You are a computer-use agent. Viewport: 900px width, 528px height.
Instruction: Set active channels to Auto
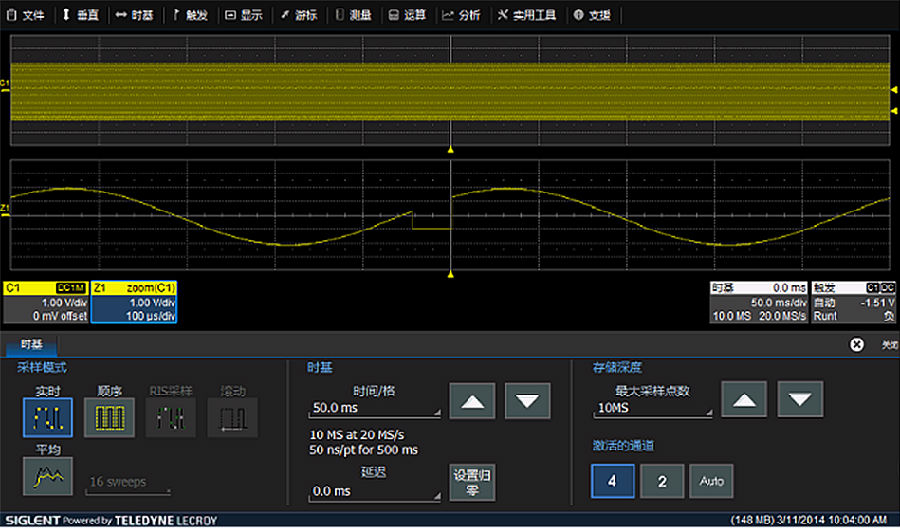click(x=711, y=481)
